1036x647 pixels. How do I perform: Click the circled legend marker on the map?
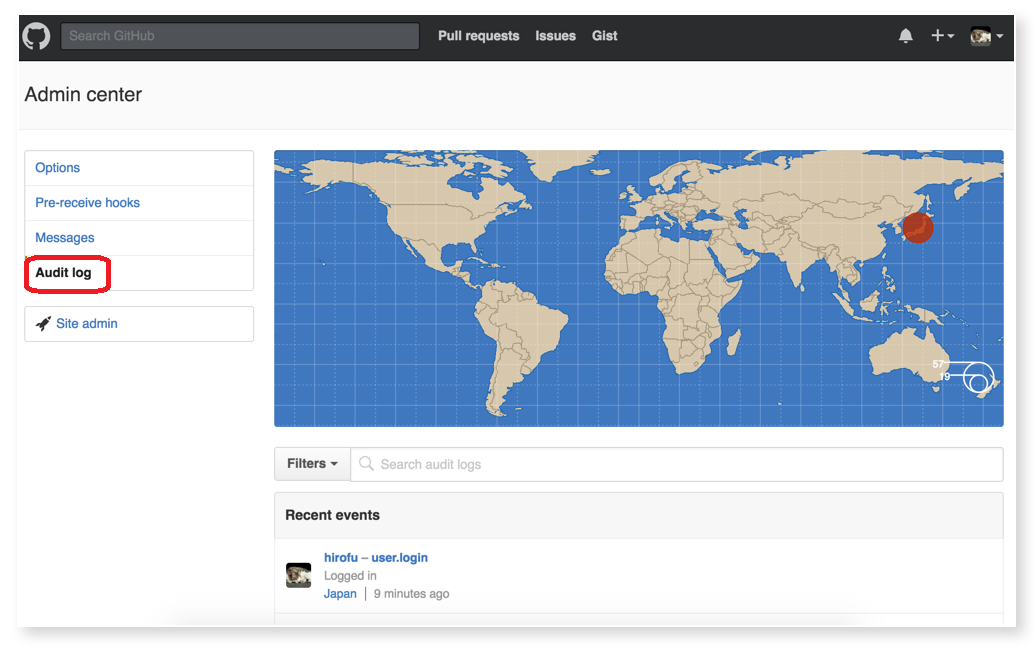979,378
